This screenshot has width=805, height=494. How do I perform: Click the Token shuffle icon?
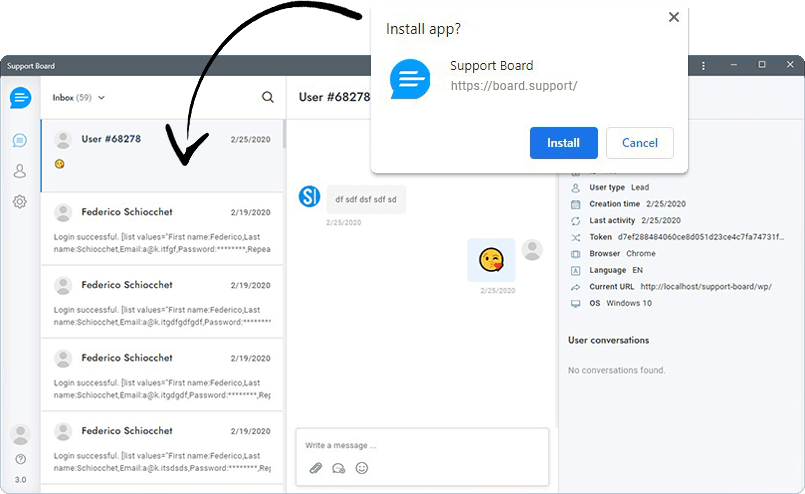click(576, 237)
